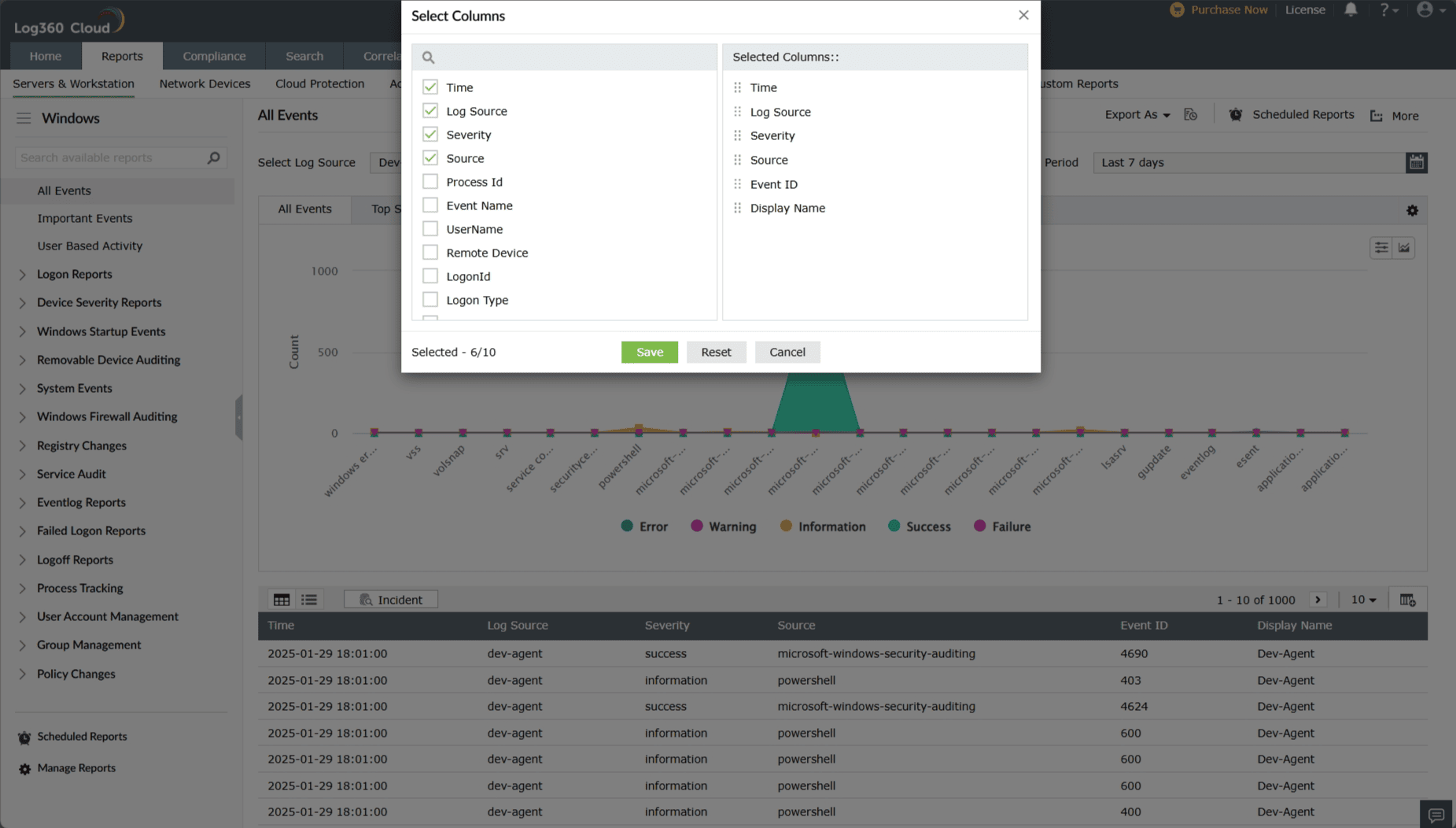Click the alarm clock Scheduled Reports icon
The image size is (1456, 828).
pos(1236,114)
